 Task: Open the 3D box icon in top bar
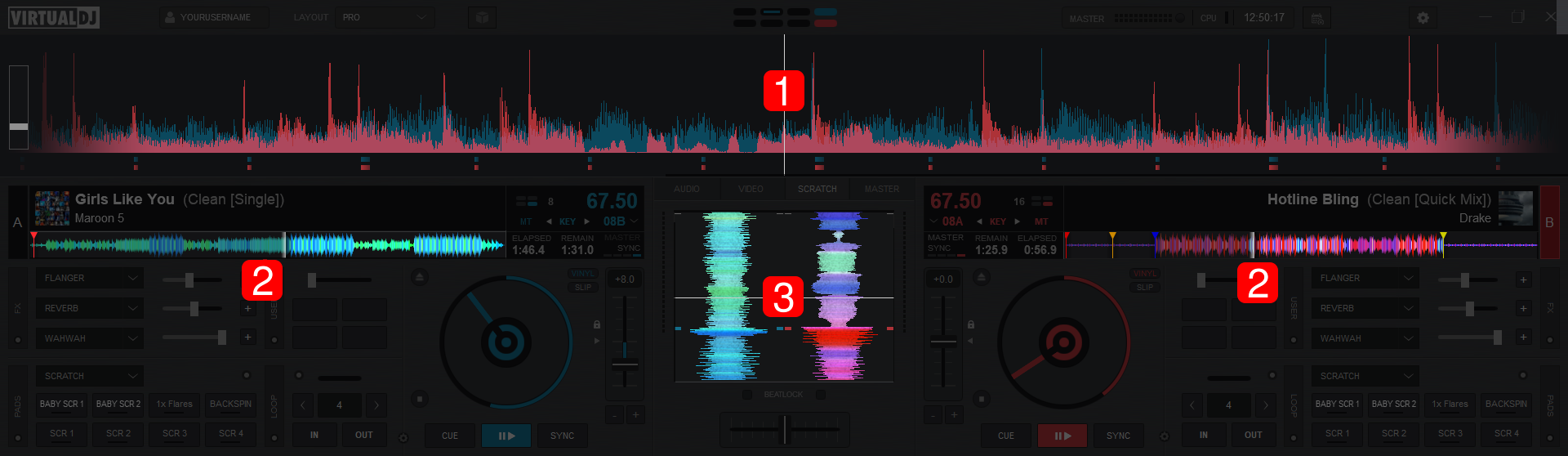pyautogui.click(x=482, y=17)
